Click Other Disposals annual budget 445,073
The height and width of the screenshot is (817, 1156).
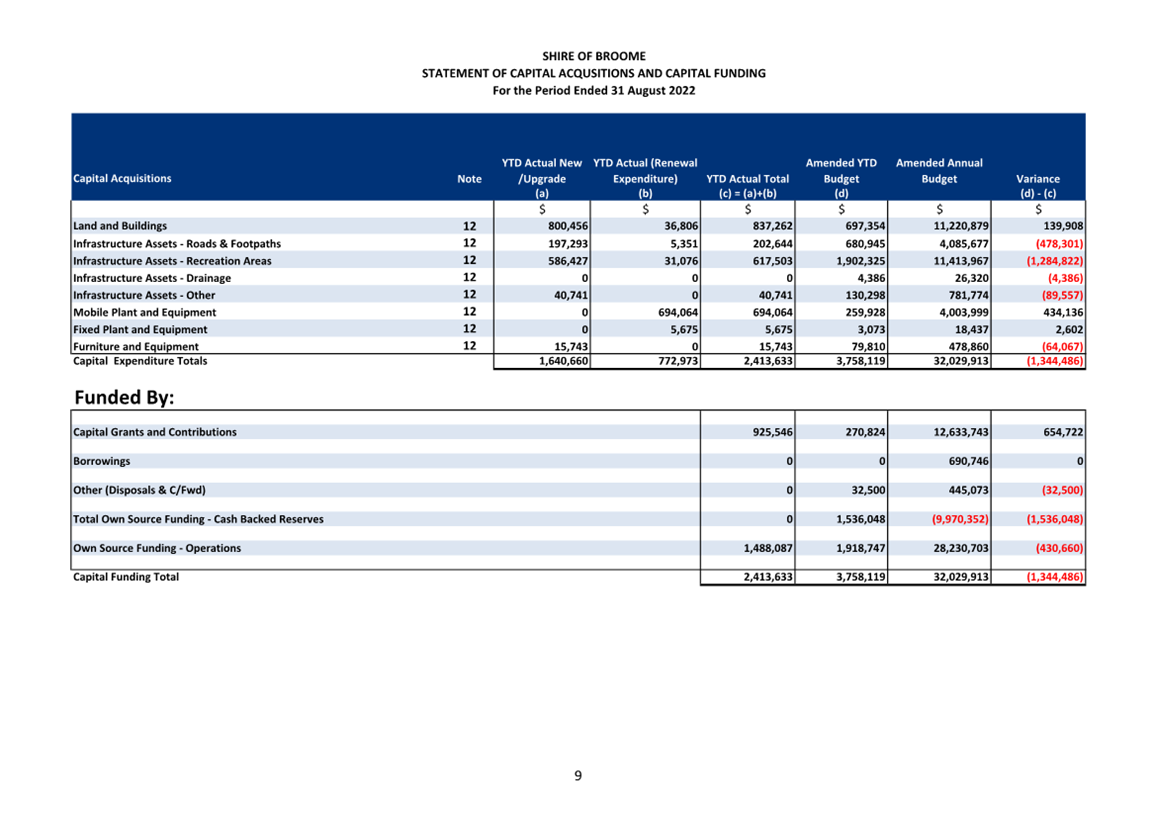point(969,490)
